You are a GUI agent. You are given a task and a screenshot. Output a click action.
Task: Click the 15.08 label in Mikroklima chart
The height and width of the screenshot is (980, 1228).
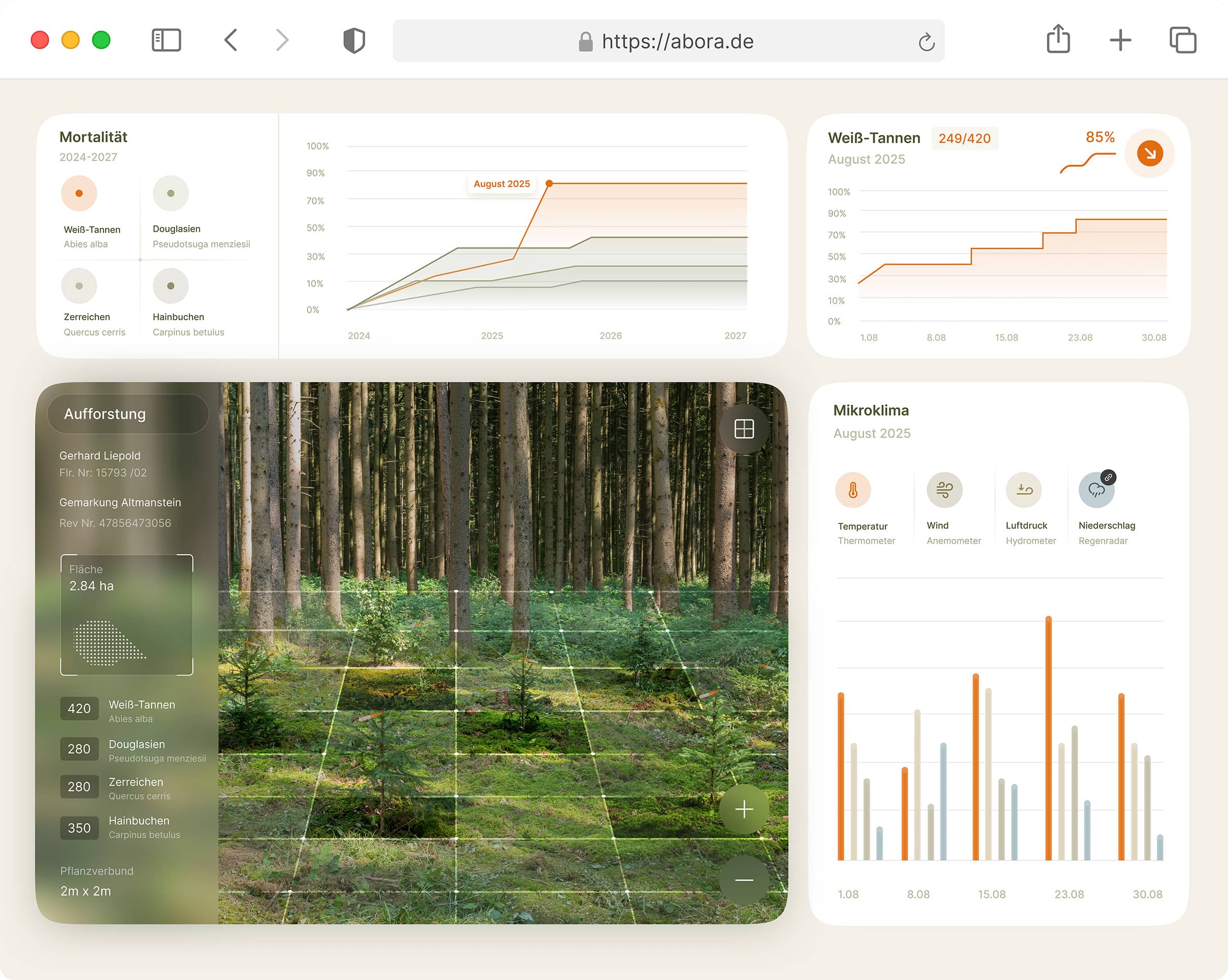(992, 894)
